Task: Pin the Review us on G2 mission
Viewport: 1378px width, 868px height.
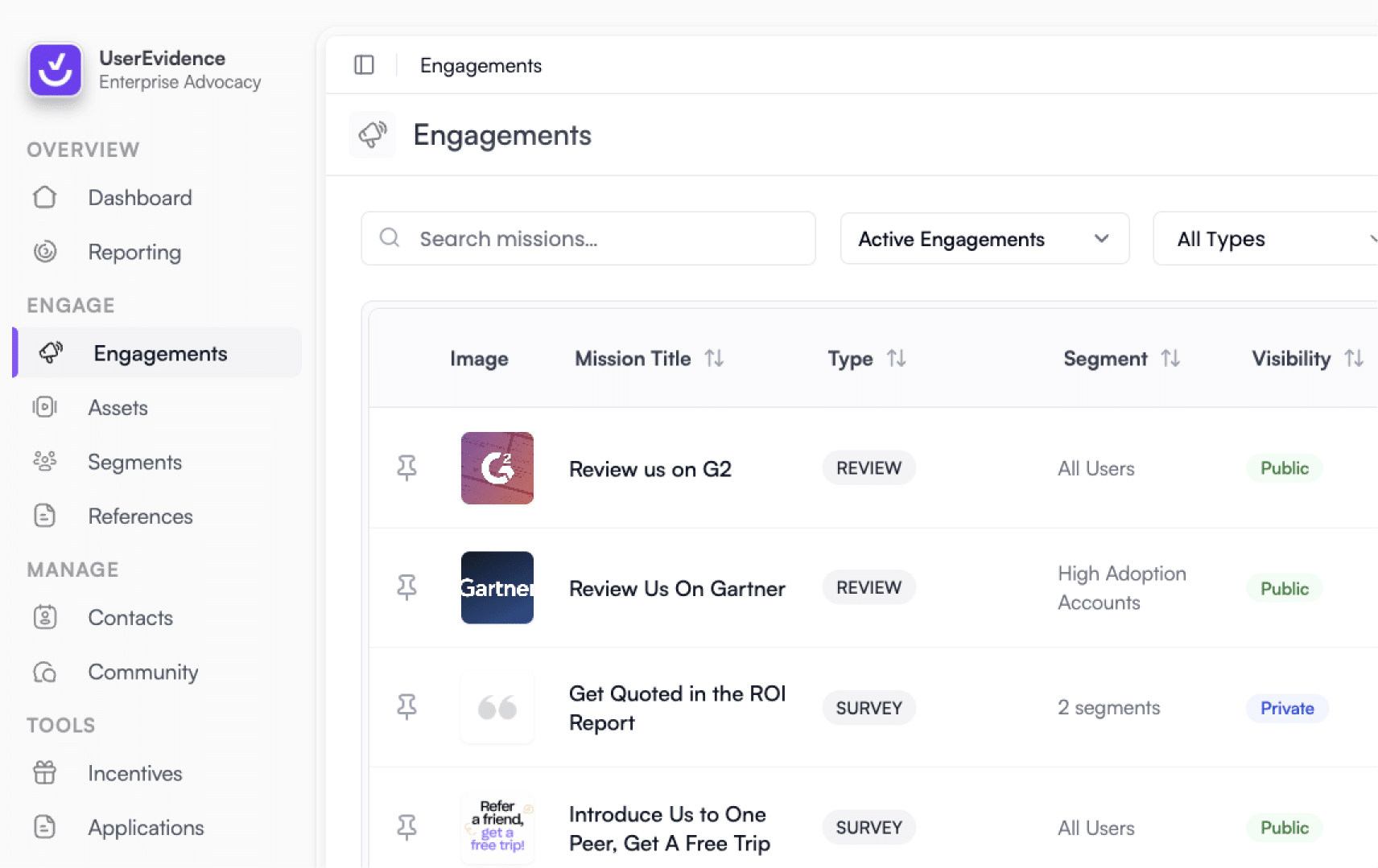Action: (x=406, y=468)
